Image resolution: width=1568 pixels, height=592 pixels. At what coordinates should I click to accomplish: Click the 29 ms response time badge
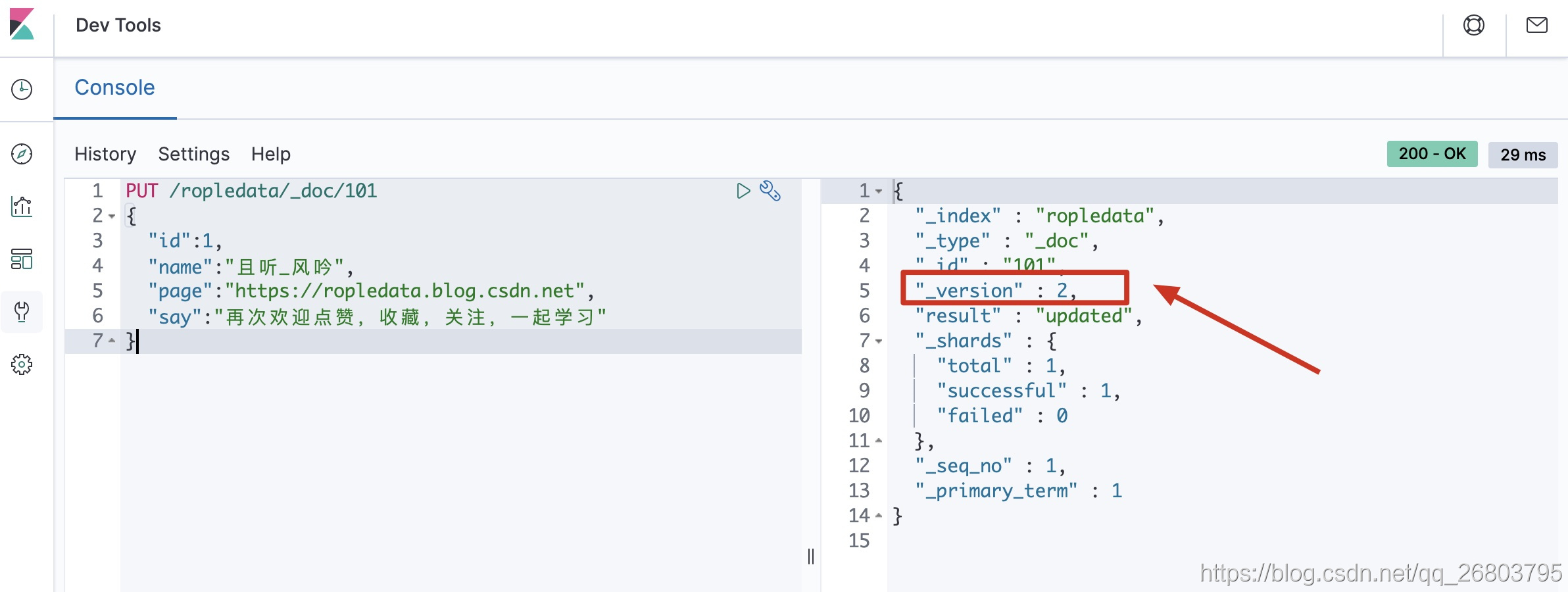click(x=1523, y=155)
